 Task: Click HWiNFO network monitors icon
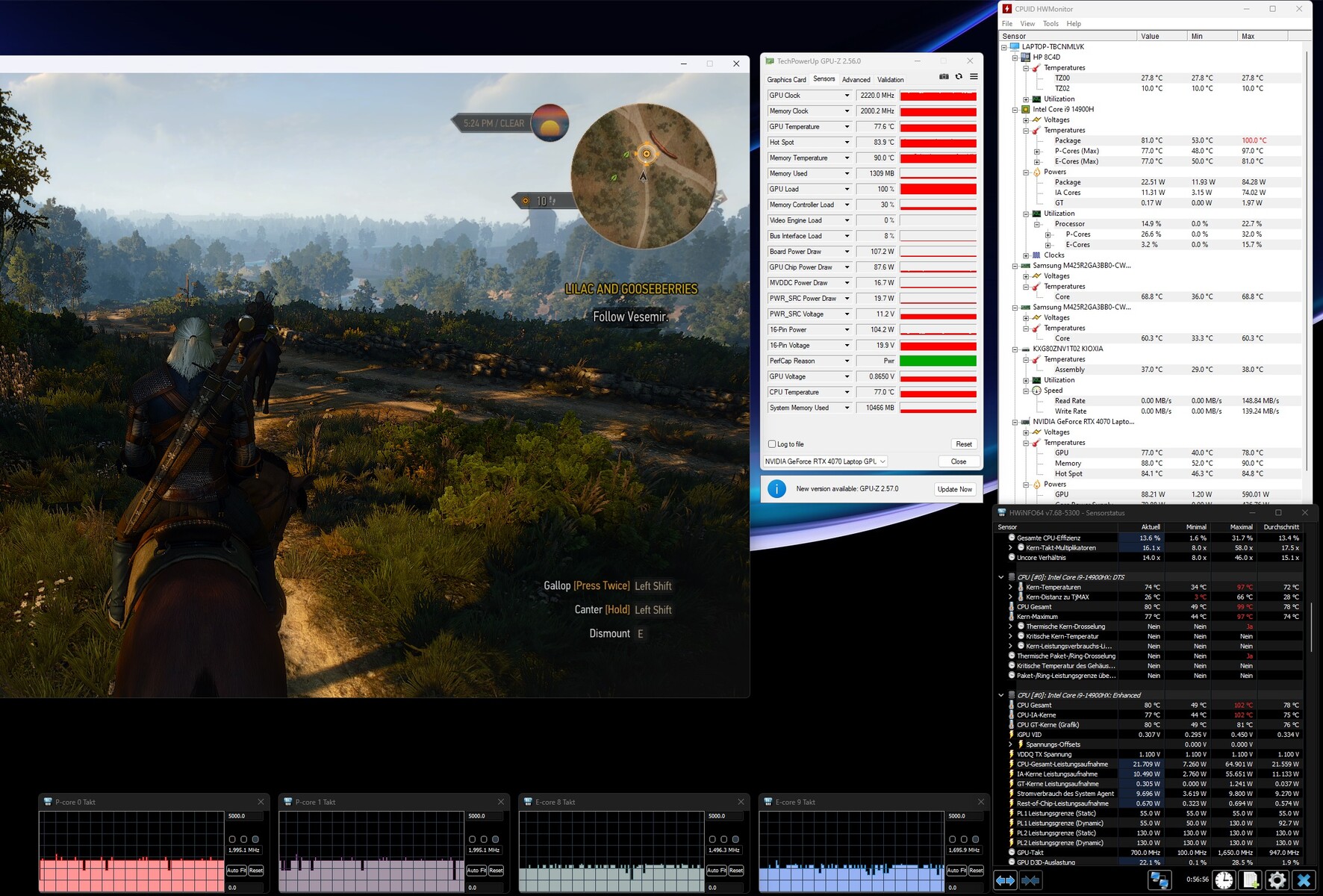(x=1159, y=880)
